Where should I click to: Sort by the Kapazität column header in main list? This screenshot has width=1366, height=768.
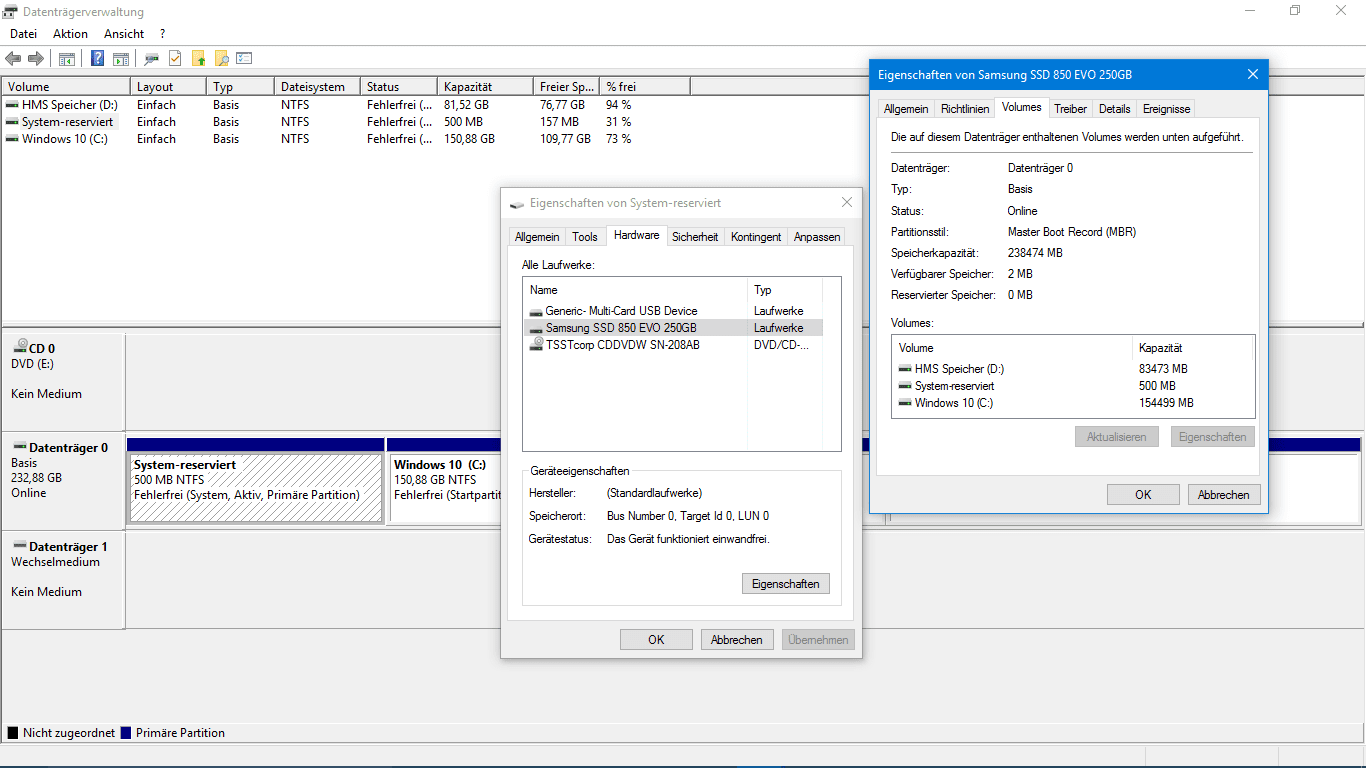click(x=485, y=87)
